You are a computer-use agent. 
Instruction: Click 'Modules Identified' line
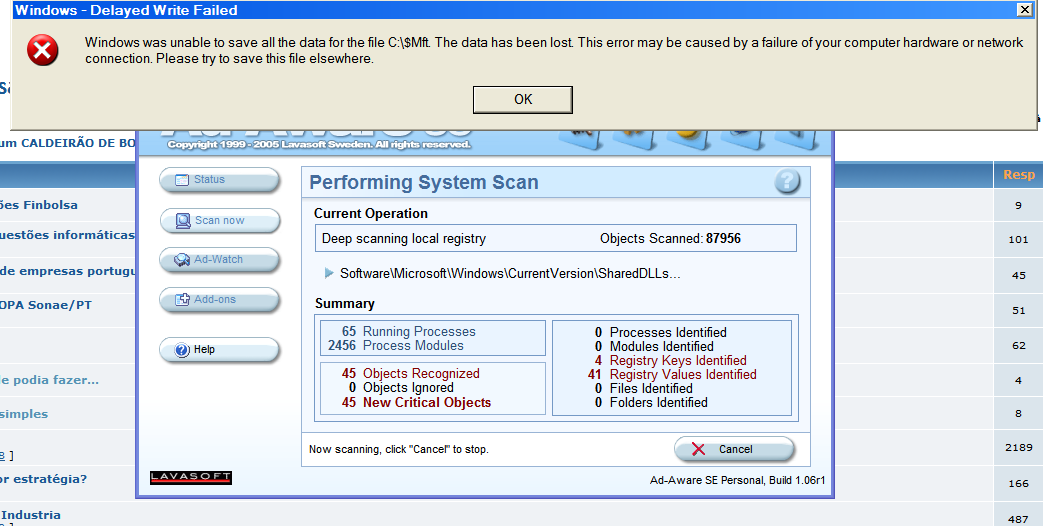[x=654, y=346]
